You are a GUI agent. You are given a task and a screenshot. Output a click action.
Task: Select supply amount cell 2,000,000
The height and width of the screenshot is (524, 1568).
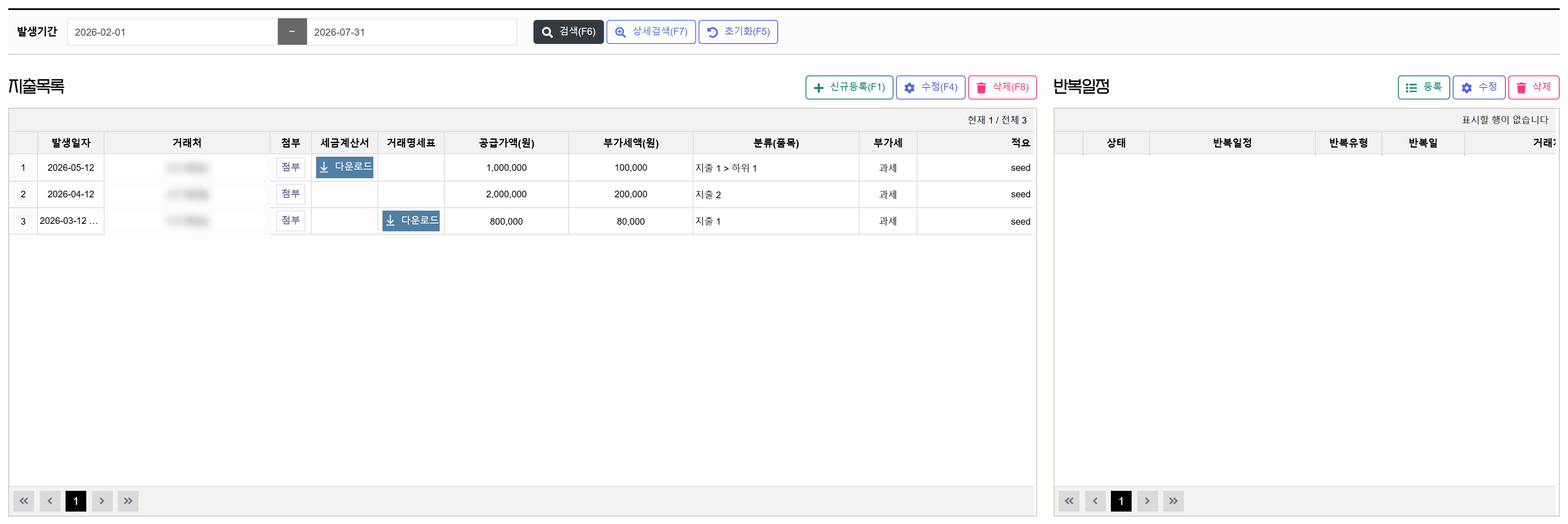(x=506, y=194)
